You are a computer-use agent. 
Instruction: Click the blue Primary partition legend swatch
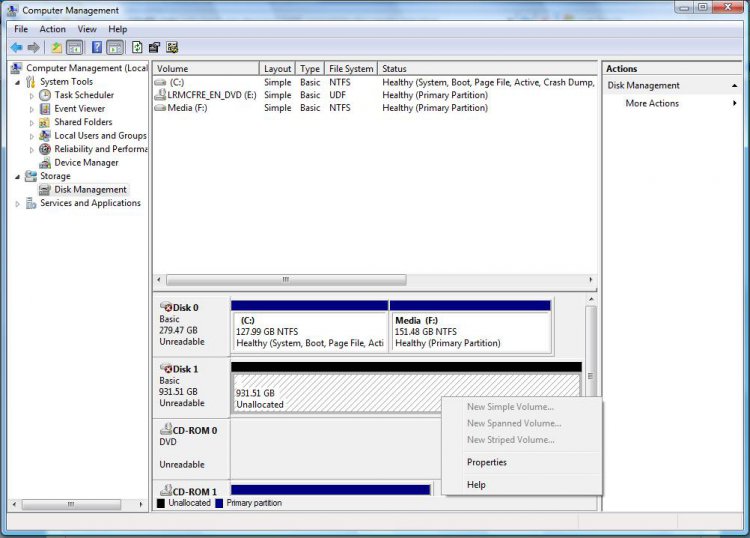click(x=219, y=503)
